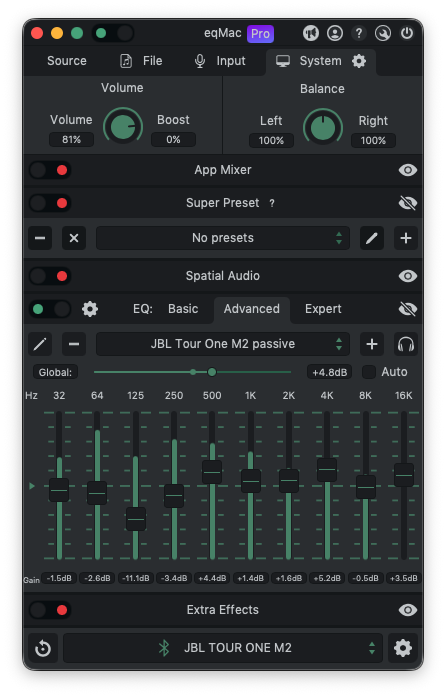Remove super preset with minus button

[x=40, y=238]
